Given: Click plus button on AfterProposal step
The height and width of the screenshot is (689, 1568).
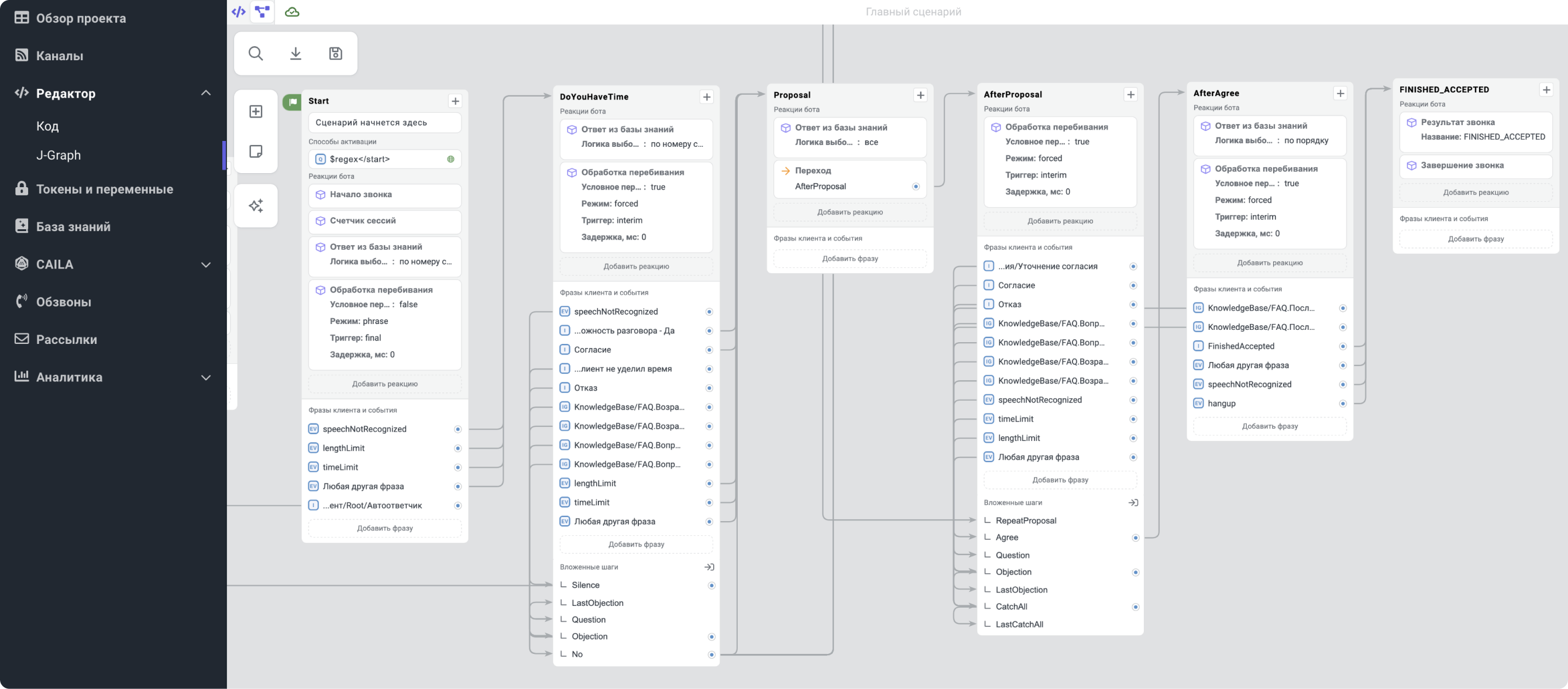Looking at the screenshot, I should tap(1130, 94).
